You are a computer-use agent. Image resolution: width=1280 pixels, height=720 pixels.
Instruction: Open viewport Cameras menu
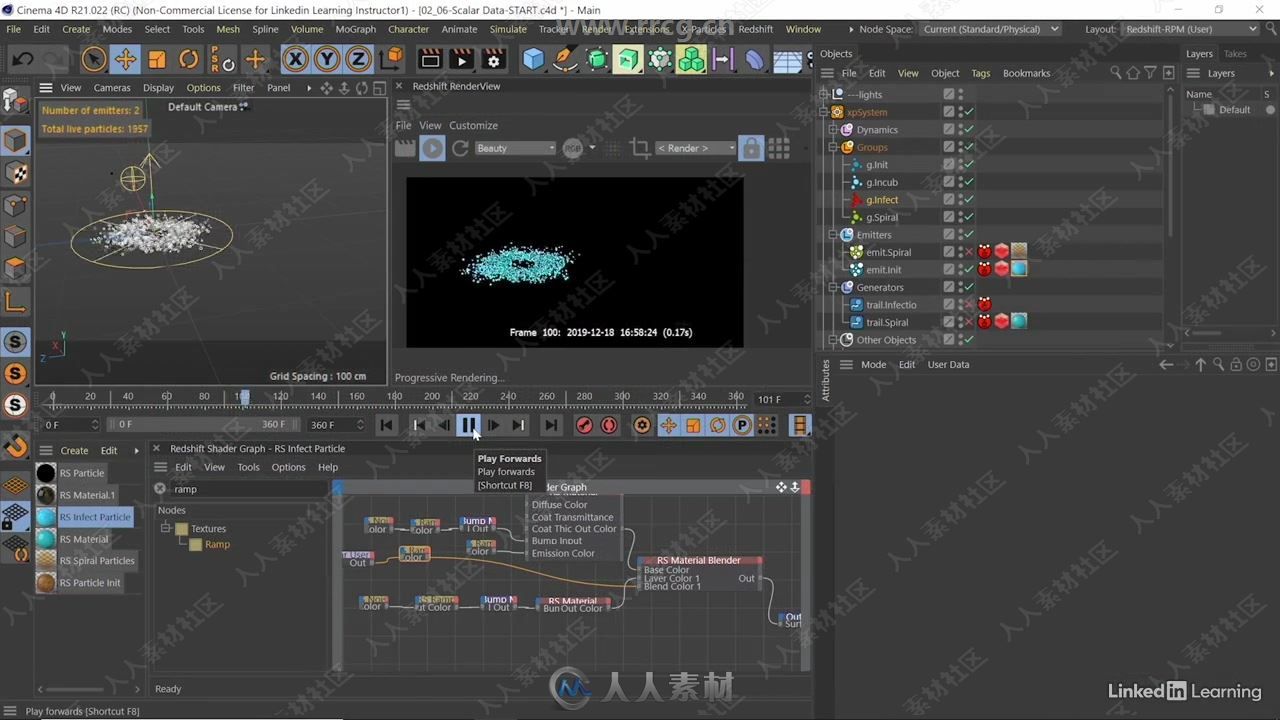[112, 88]
